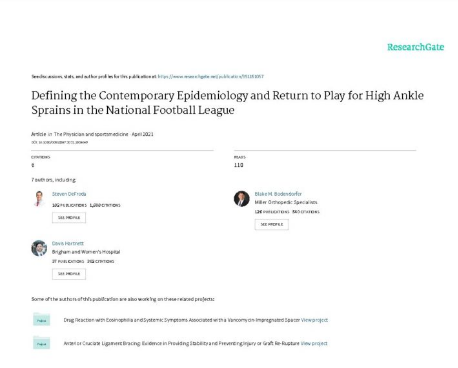The height and width of the screenshot is (368, 458).
Task: Open Steven DeFroda author name link
Action: pyautogui.click(x=69, y=194)
